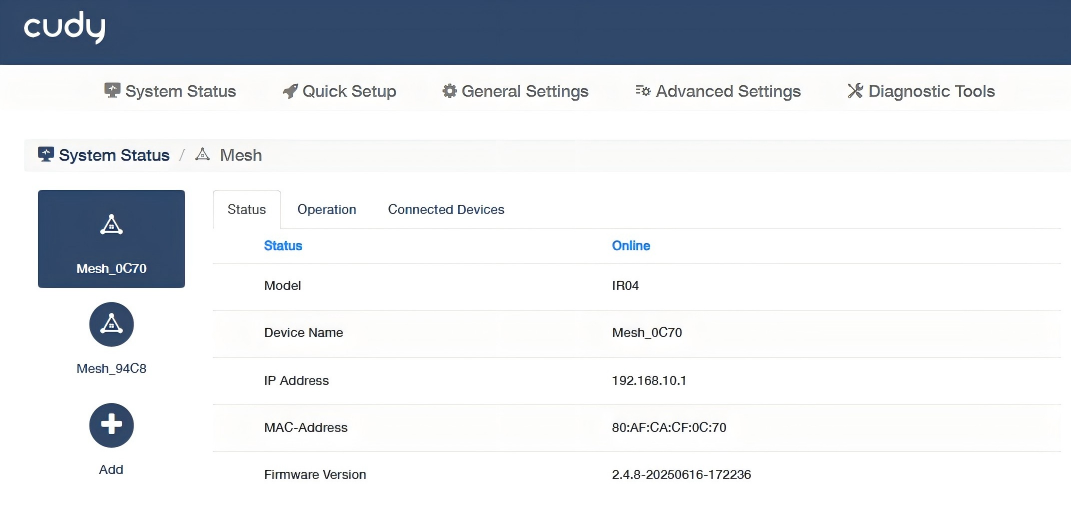The height and width of the screenshot is (522, 1071).
Task: Select the Mesh_0C70 node icon
Action: [x=112, y=225]
